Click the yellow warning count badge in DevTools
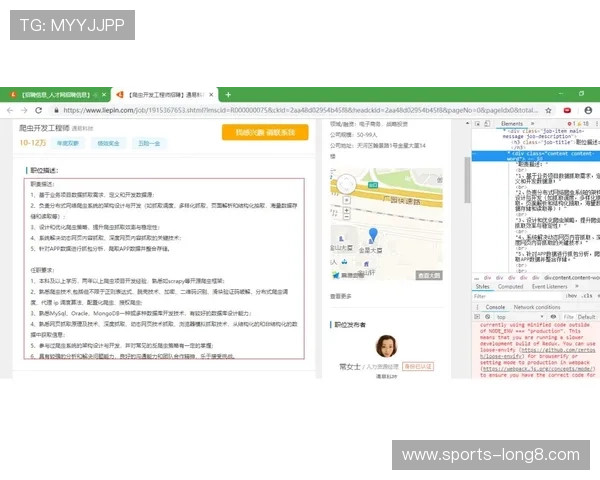 point(582,124)
